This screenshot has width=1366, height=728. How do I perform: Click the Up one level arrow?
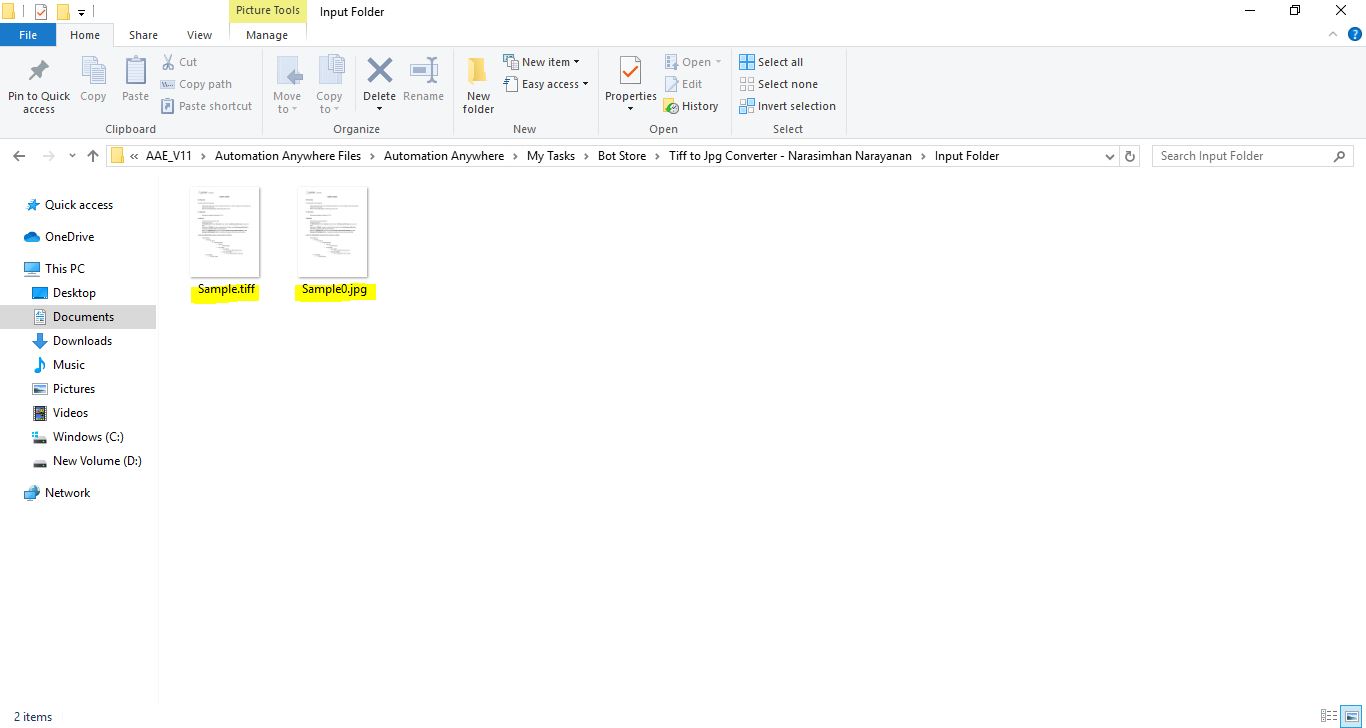[93, 156]
